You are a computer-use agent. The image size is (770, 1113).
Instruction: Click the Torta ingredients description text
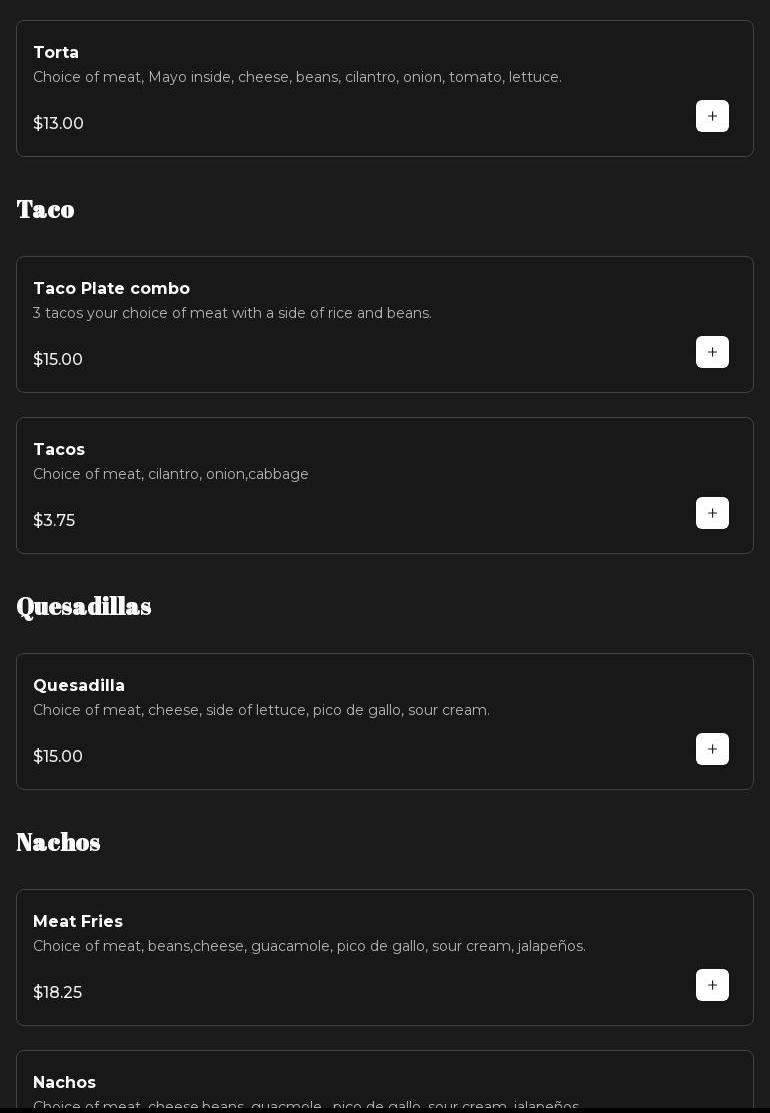[x=297, y=78]
